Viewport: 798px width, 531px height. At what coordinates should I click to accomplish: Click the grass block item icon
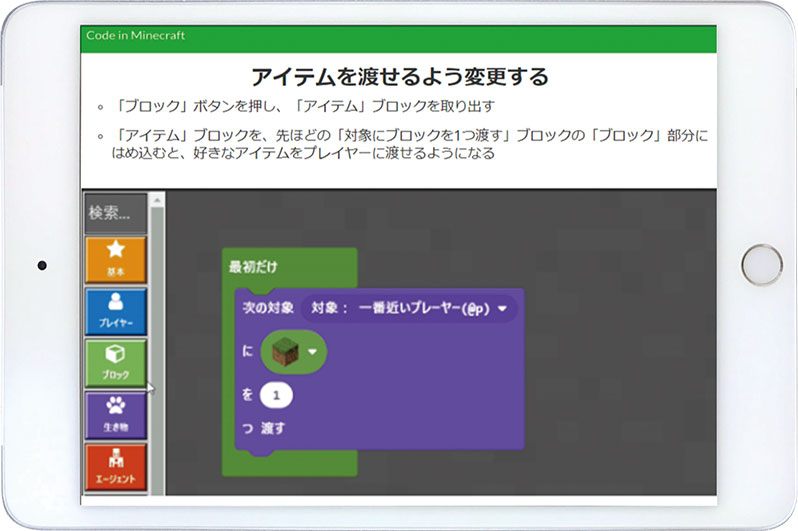point(285,352)
